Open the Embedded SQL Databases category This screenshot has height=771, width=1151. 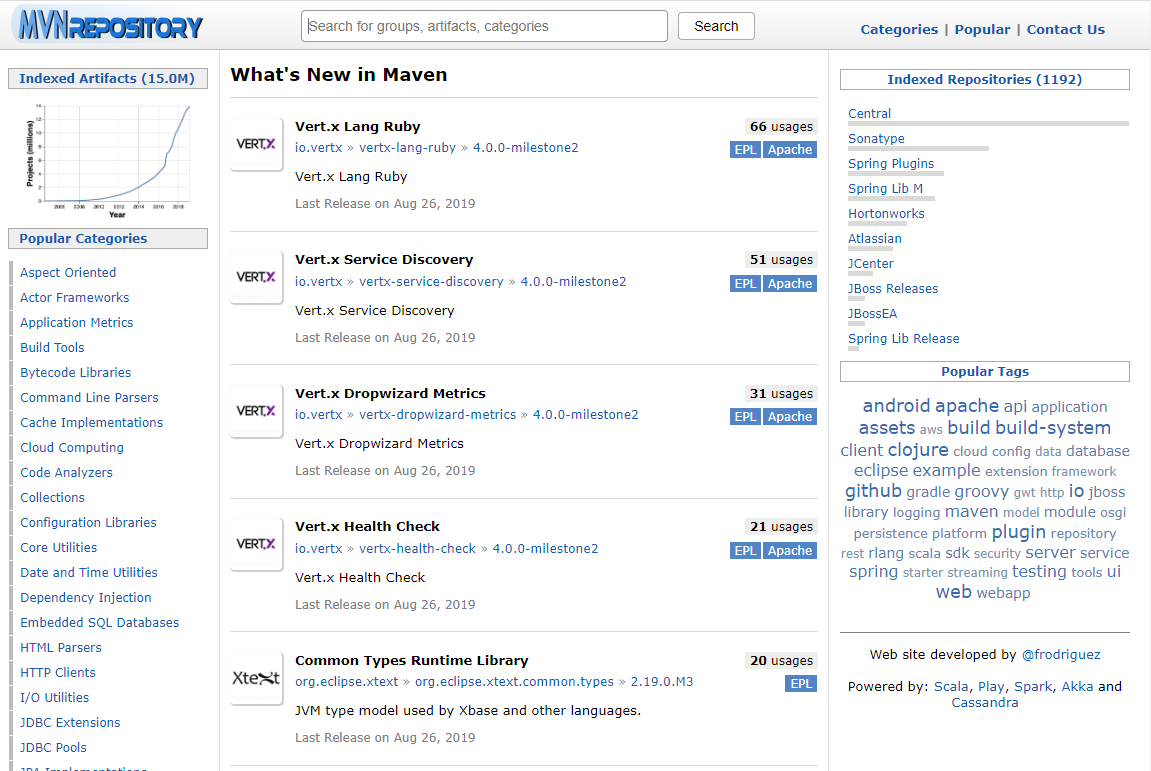click(x=99, y=622)
